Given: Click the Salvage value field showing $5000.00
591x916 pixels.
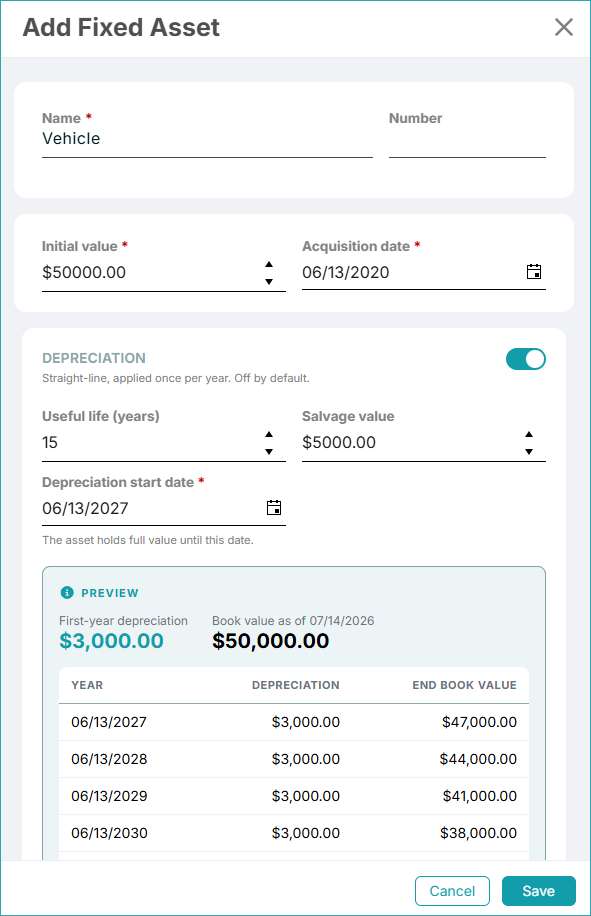Looking at the screenshot, I should click(x=411, y=443).
